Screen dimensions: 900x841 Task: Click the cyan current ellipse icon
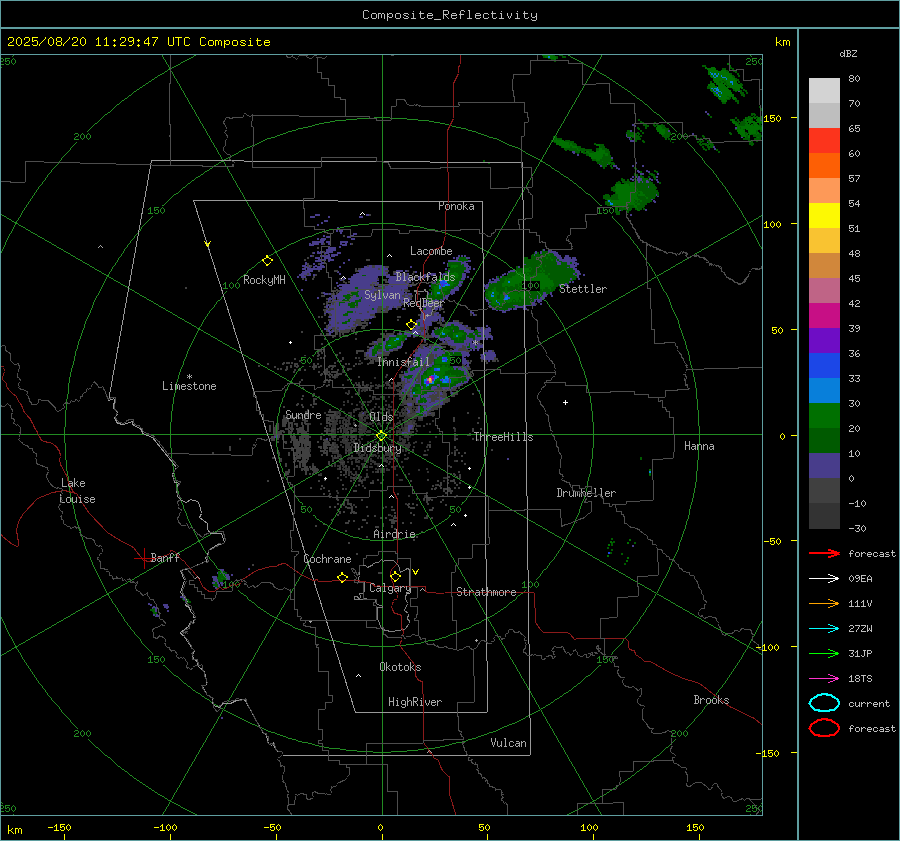(x=824, y=703)
